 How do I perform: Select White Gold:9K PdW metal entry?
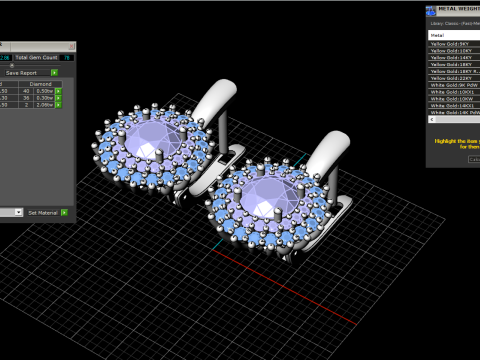[454, 85]
